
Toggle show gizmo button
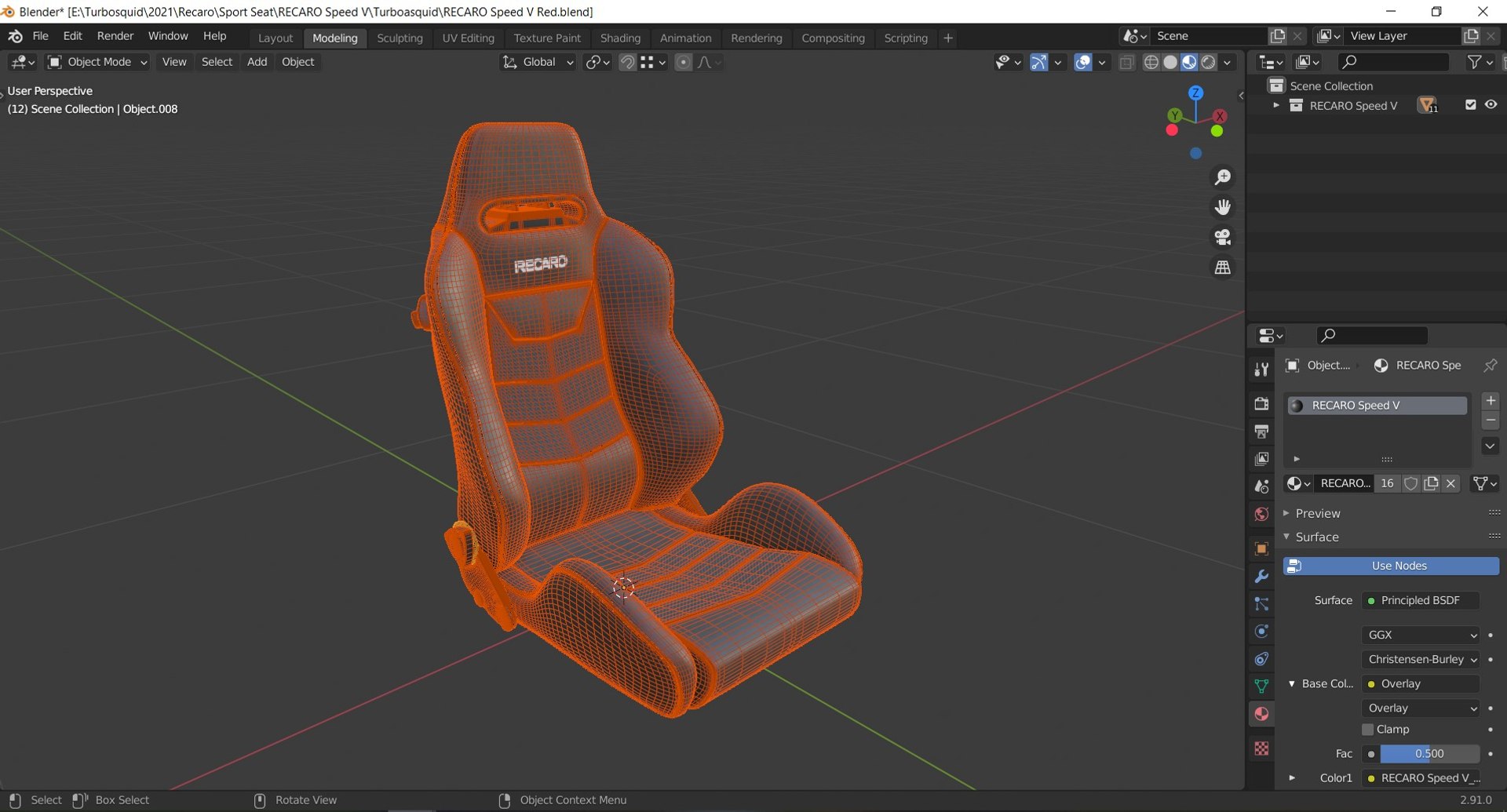[x=1038, y=62]
